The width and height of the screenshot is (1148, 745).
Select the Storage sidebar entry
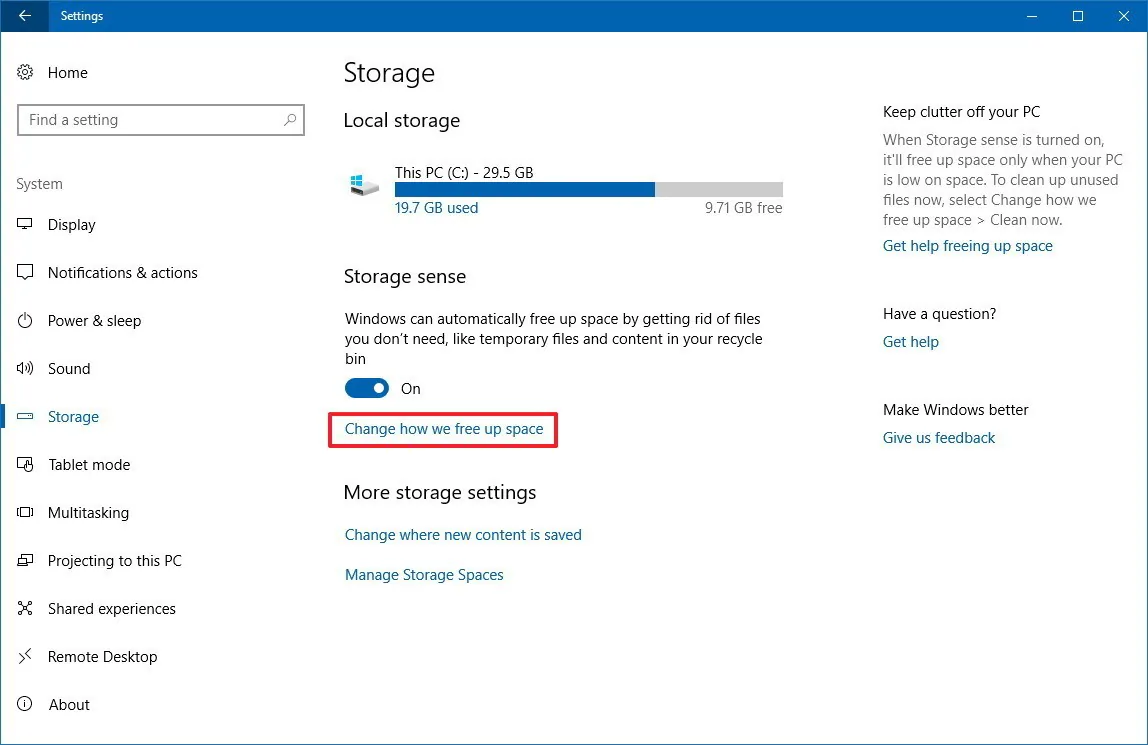(x=73, y=416)
